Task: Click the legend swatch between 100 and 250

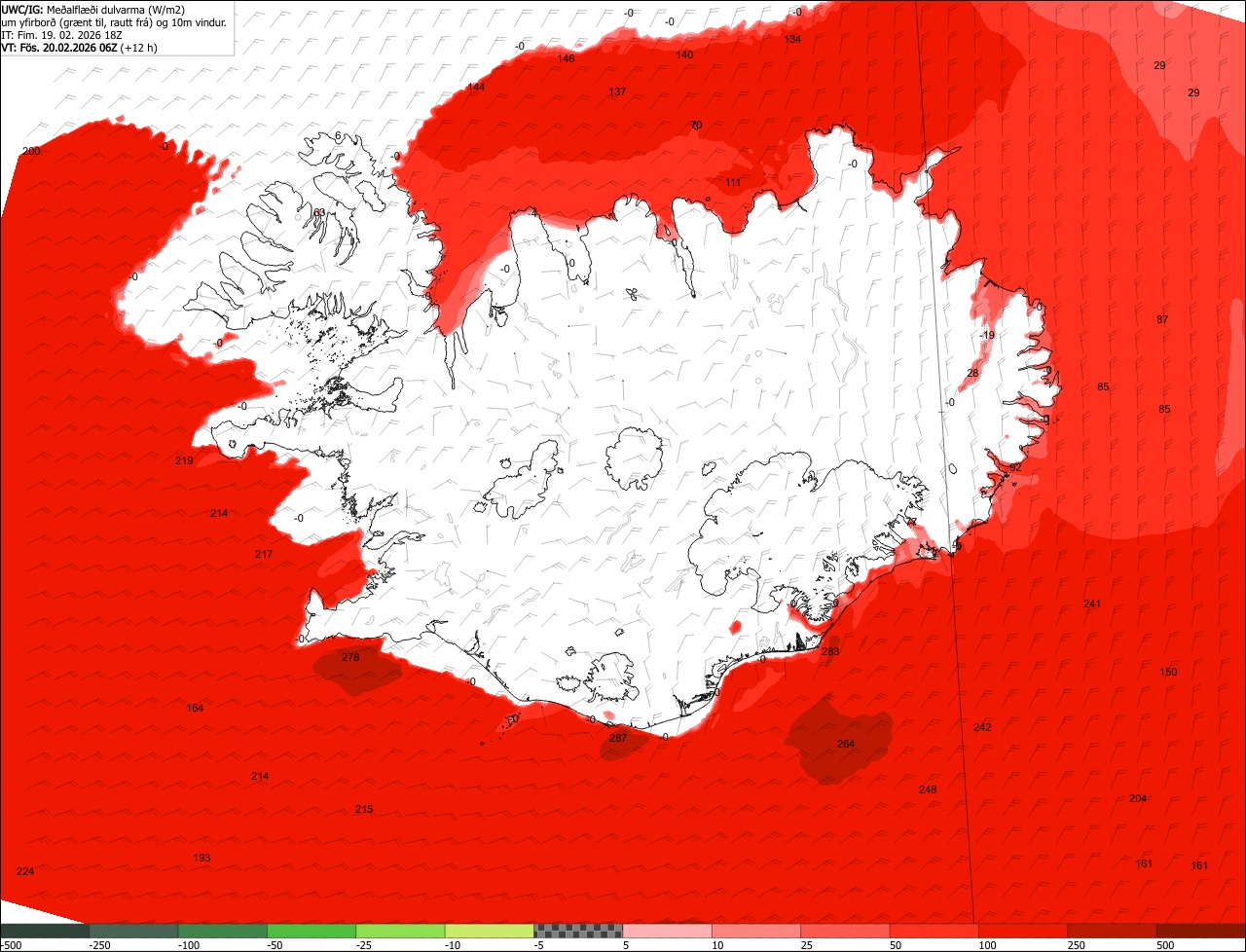Action: 1024,931
